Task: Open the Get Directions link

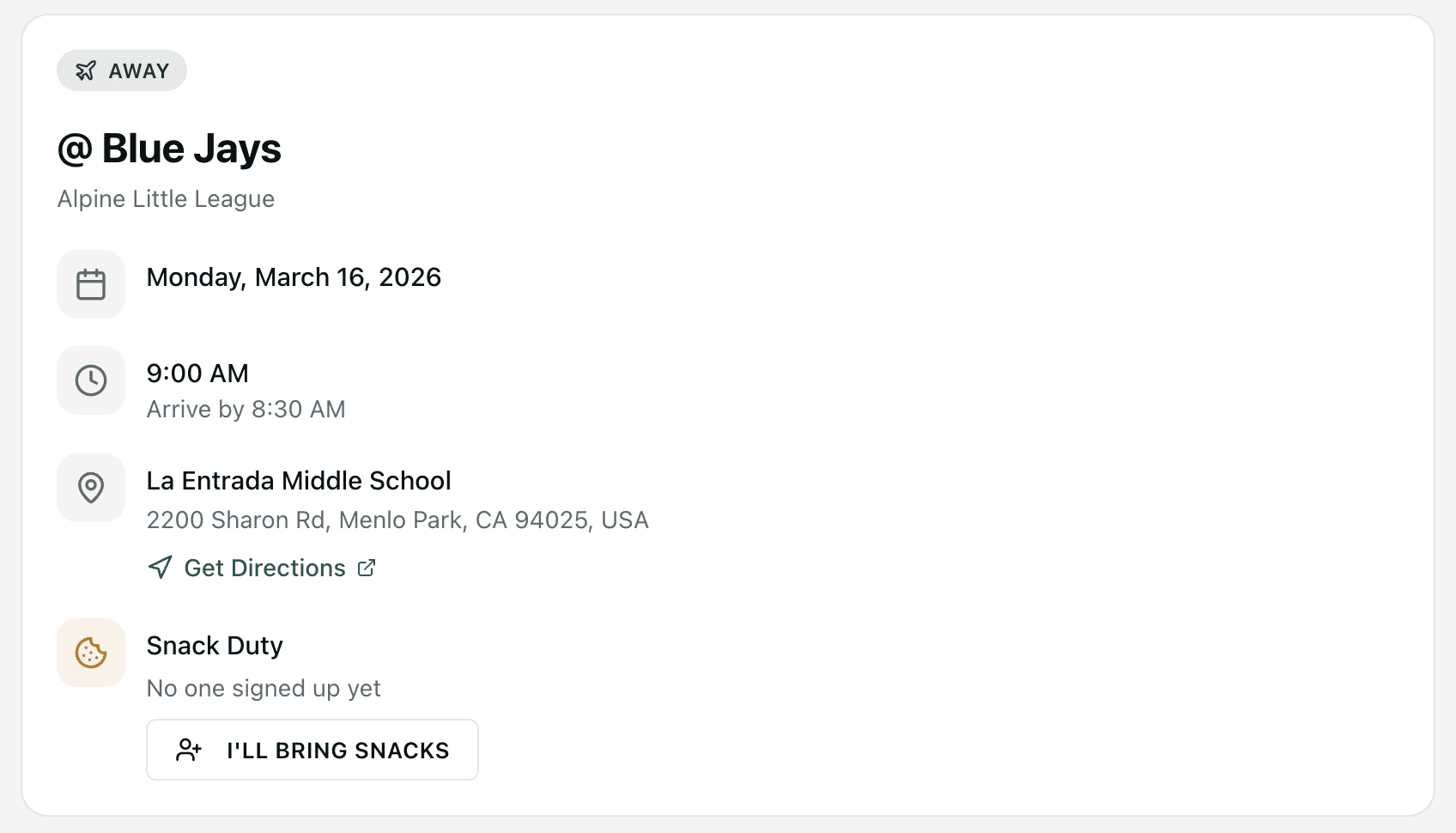Action: tap(264, 569)
